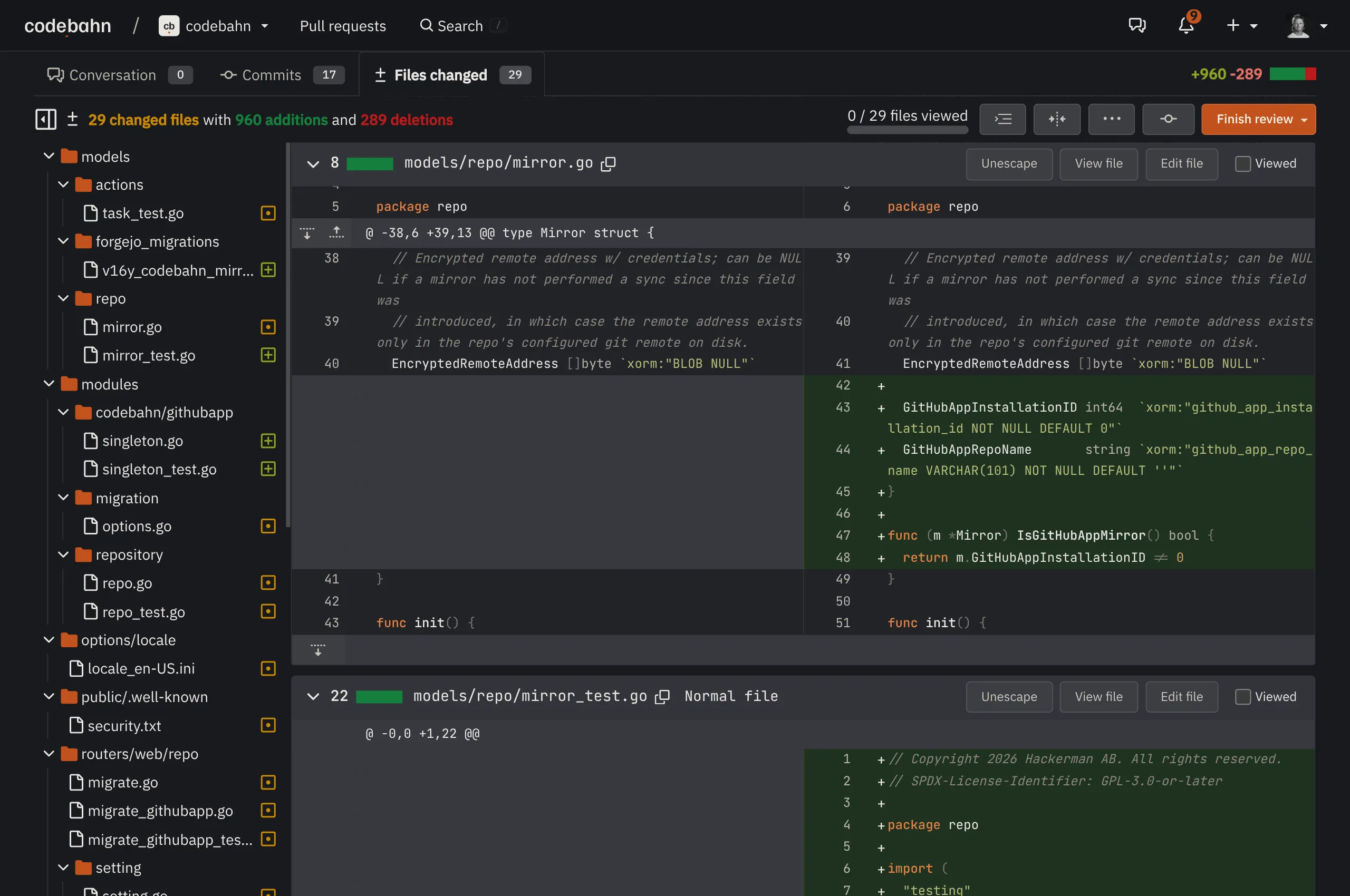
Task: Click added status icon for mirror_test.go
Action: pyautogui.click(x=268, y=355)
